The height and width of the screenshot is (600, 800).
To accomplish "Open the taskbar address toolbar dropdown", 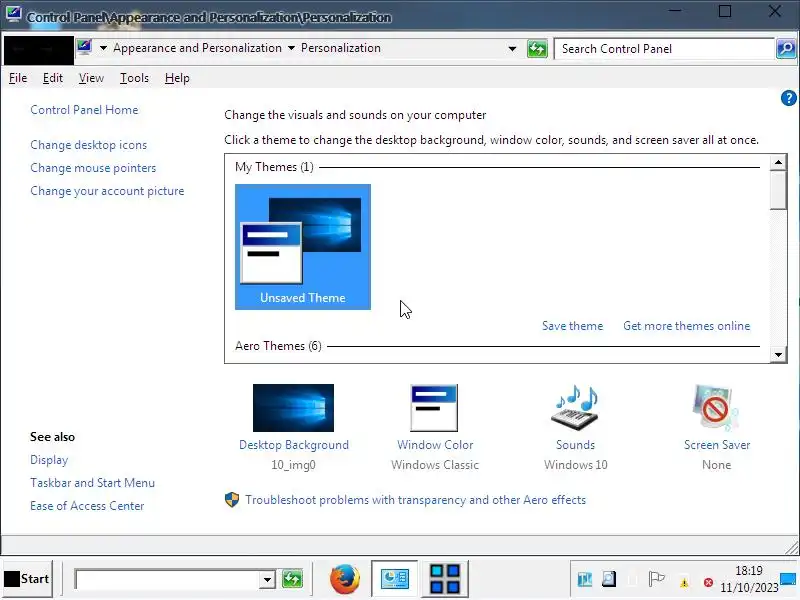I will pyautogui.click(x=267, y=580).
